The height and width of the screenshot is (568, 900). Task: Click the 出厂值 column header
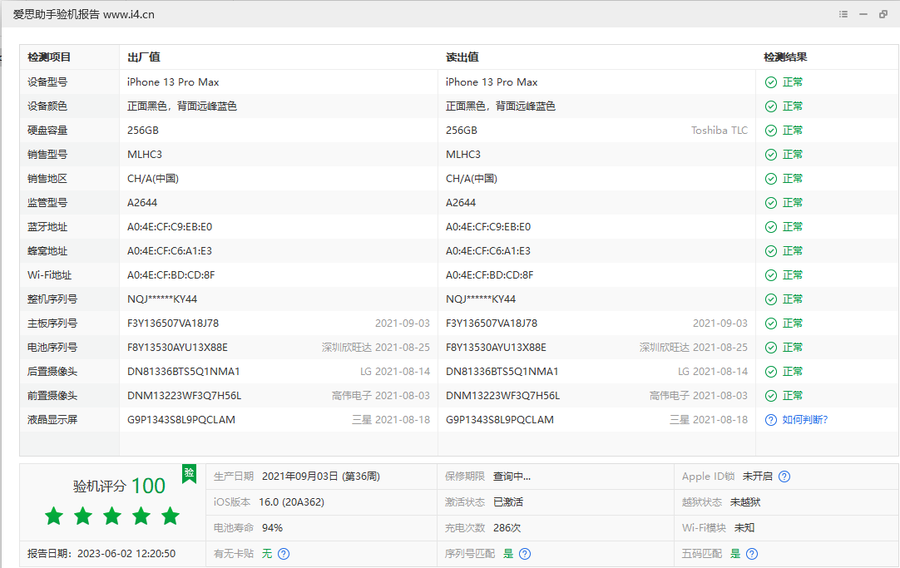point(143,57)
